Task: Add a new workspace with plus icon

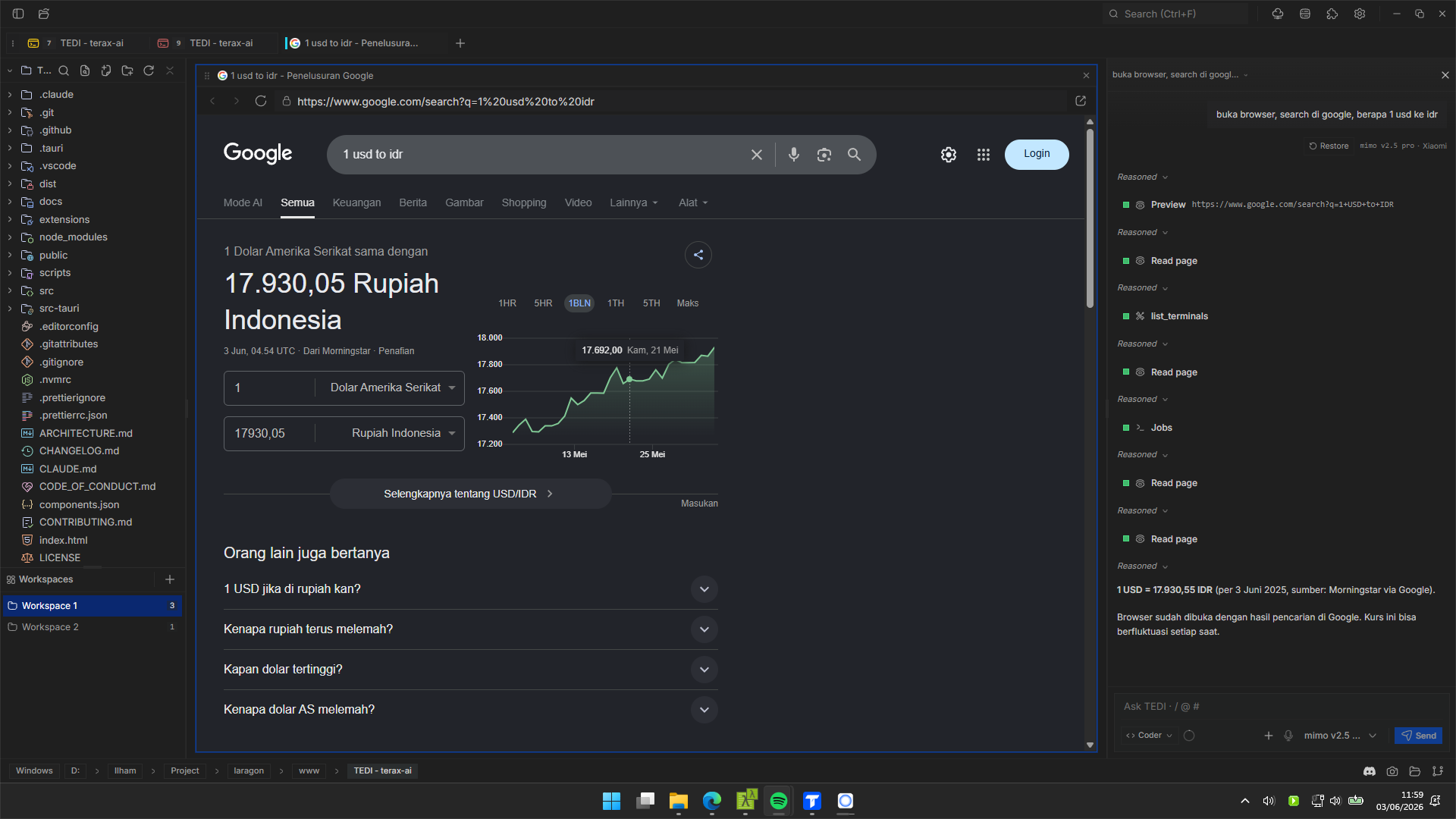Action: [x=170, y=579]
